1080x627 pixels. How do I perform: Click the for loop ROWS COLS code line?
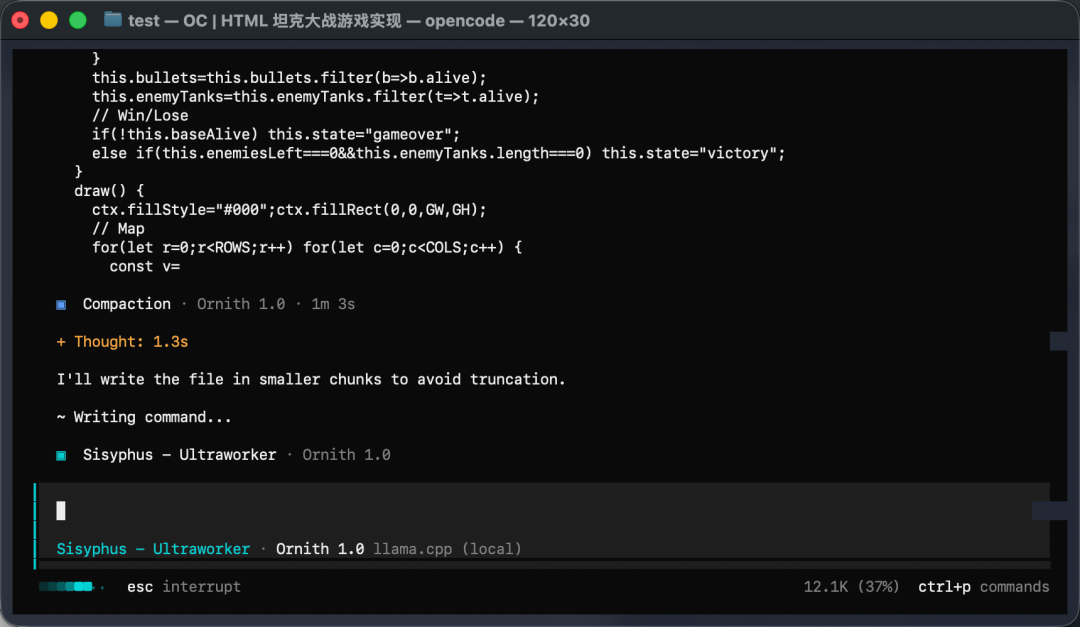(307, 248)
